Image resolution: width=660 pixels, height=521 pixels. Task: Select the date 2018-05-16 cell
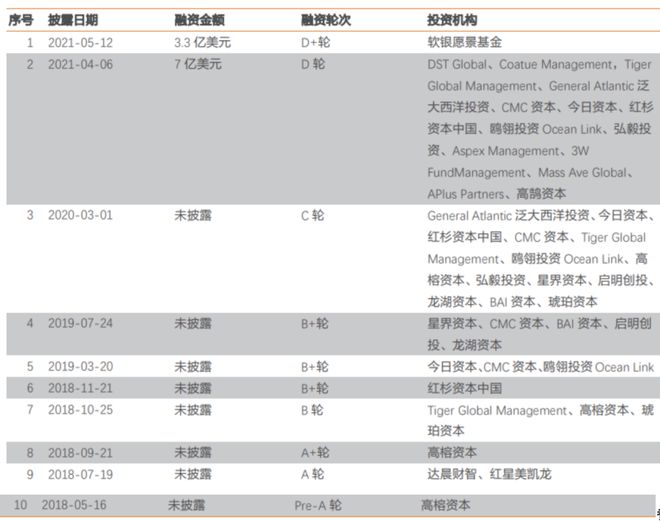(74, 505)
